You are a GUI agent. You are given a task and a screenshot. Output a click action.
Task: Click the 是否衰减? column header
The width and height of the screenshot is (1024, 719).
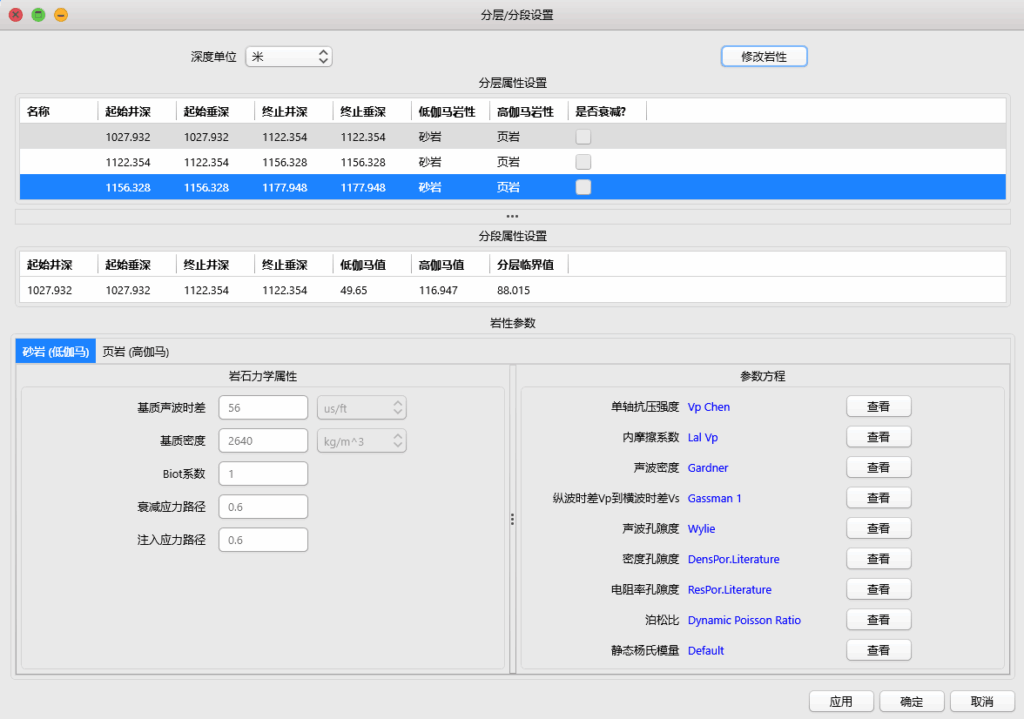point(607,112)
